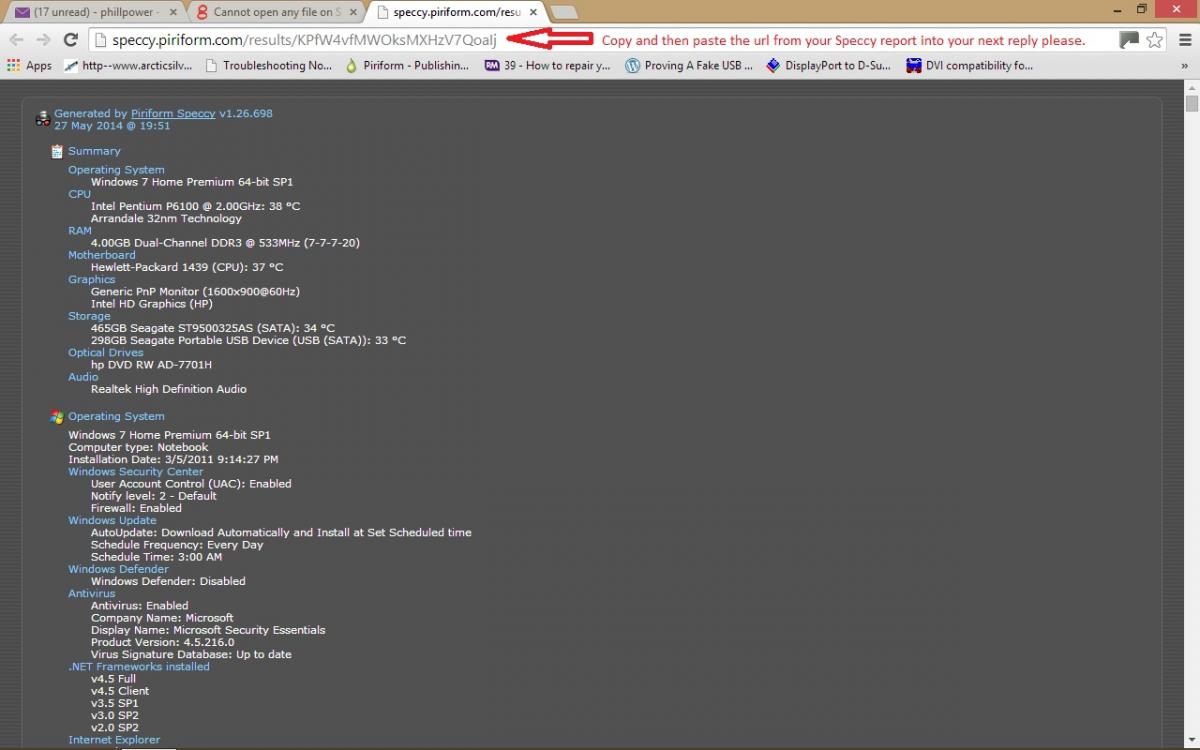Screen dimensions: 1200x750
Task: Go forward to next page
Action: point(43,40)
